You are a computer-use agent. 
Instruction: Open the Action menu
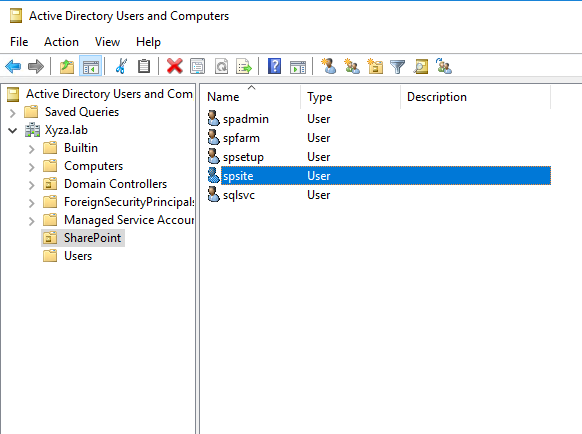coord(61,42)
